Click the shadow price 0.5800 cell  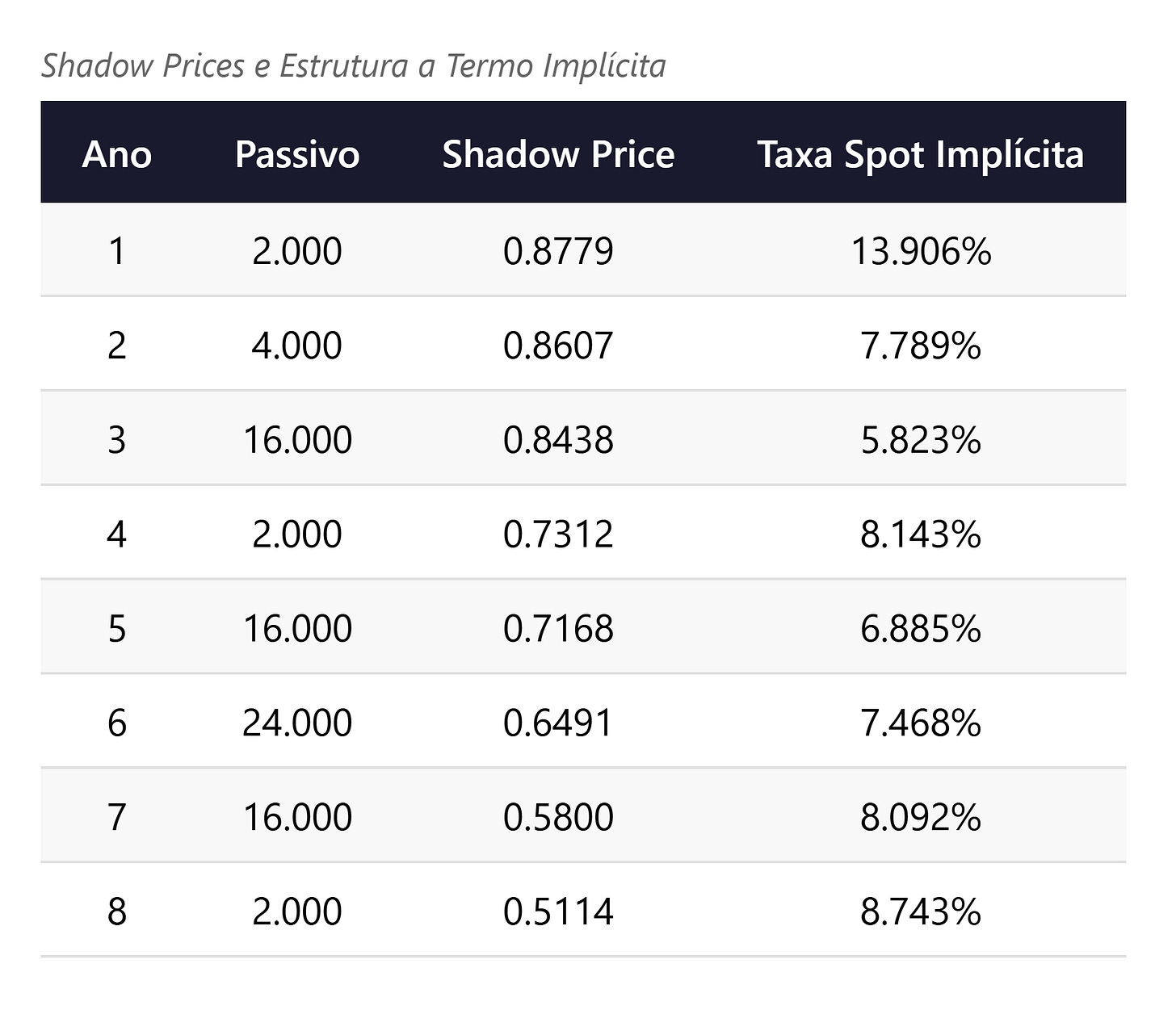pos(558,817)
